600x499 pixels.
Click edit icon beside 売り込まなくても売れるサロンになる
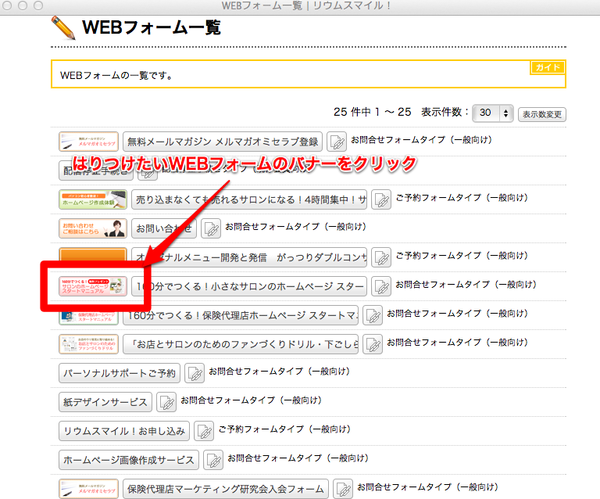tap(381, 200)
